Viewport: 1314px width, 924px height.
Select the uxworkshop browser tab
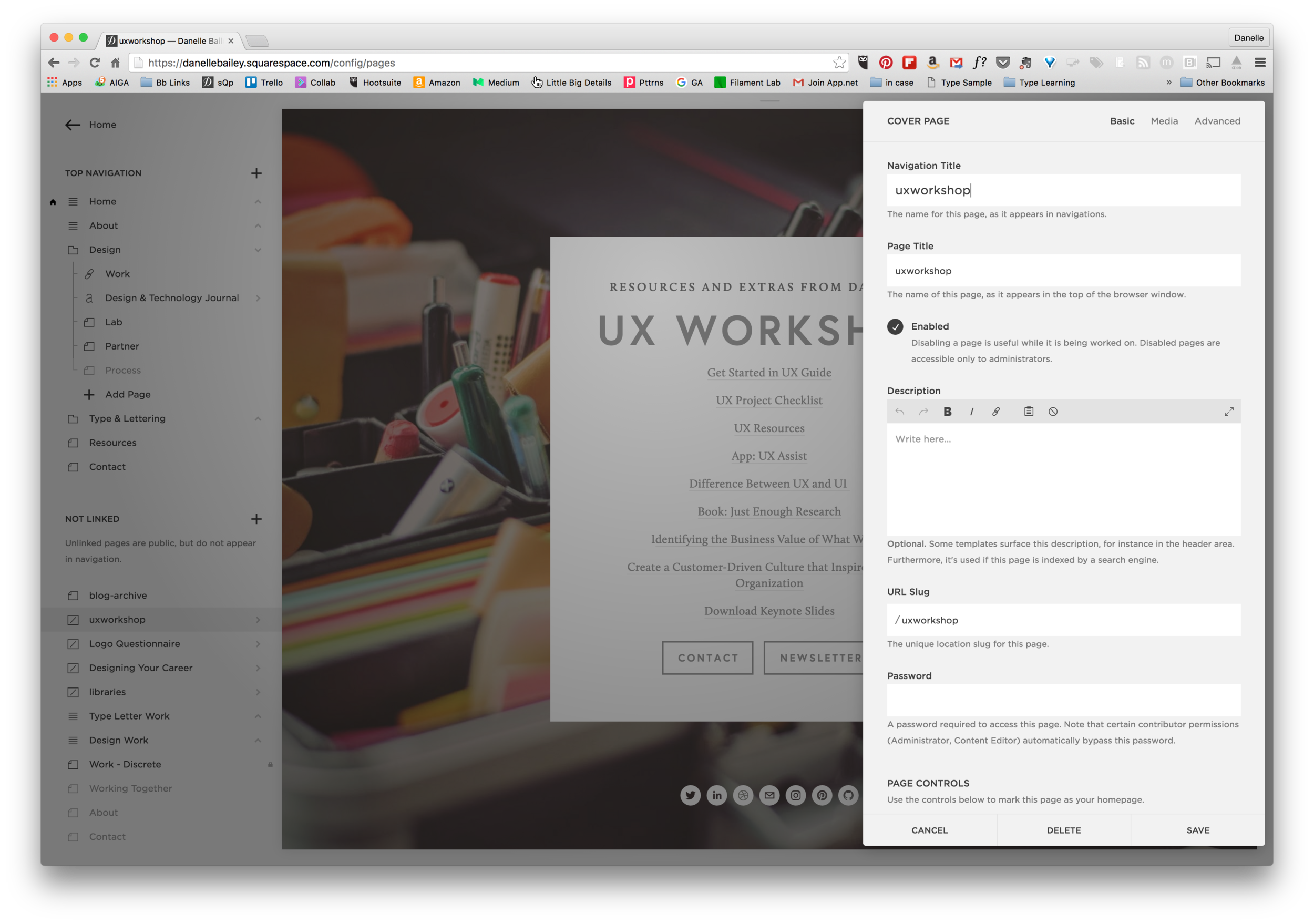coord(170,40)
